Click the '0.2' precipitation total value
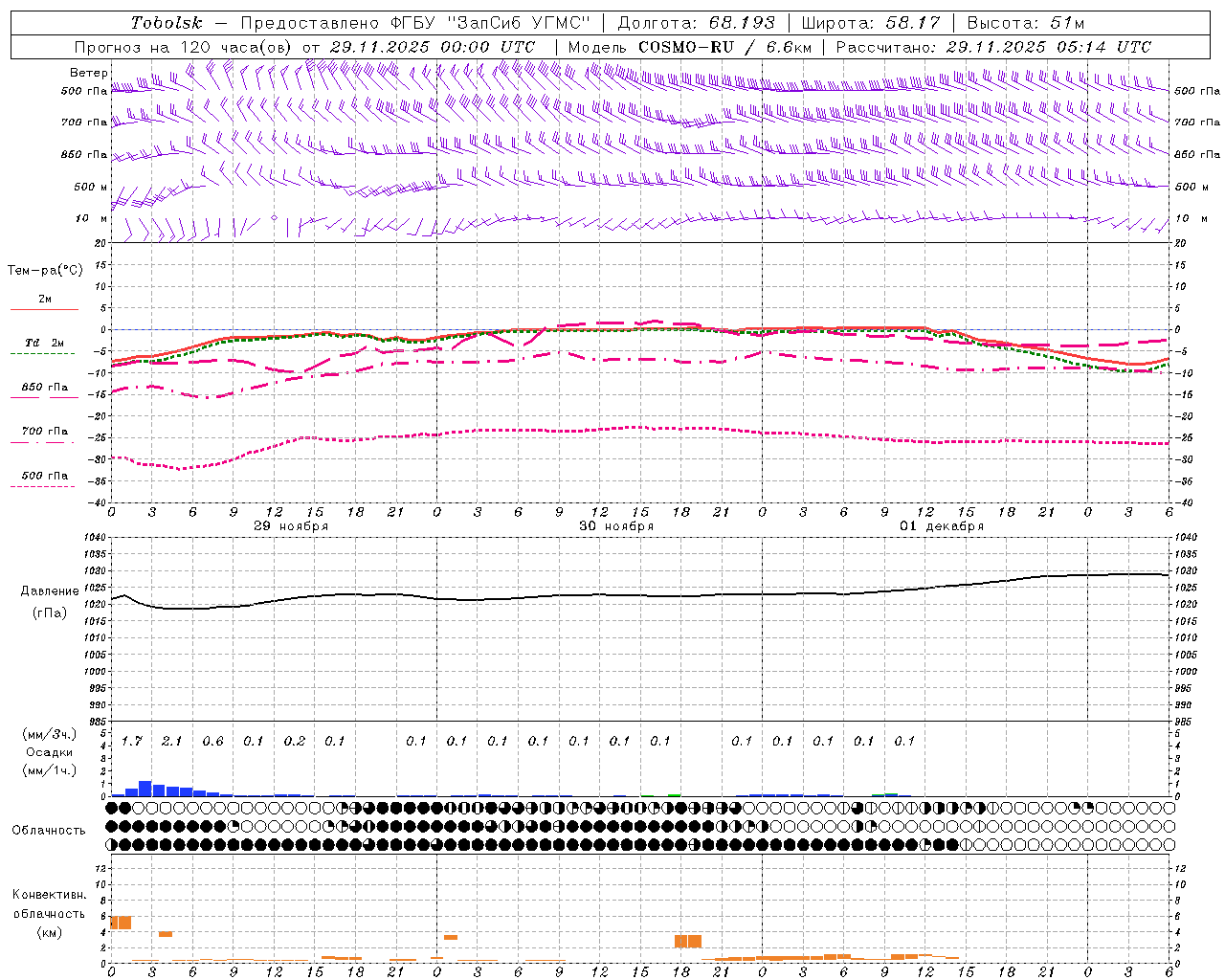 294,741
